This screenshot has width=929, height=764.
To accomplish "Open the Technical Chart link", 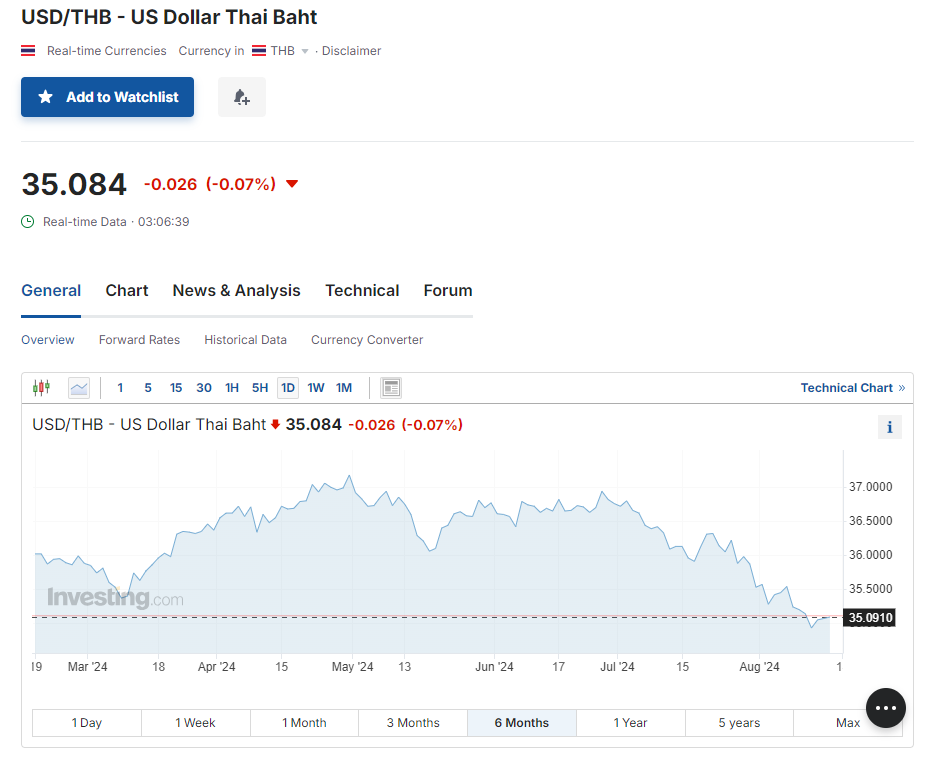I will click(x=852, y=388).
